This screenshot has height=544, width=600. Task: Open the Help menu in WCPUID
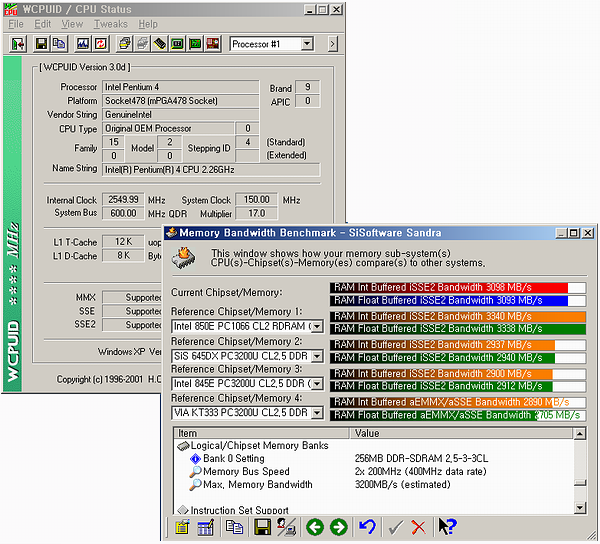coord(148,24)
